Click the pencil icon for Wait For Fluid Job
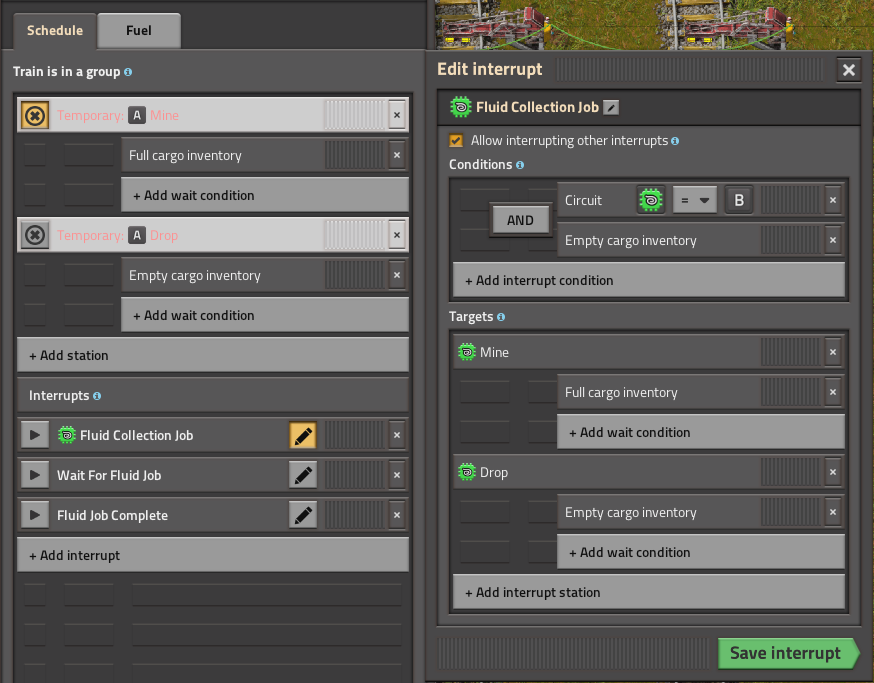The height and width of the screenshot is (683, 874). pos(303,475)
